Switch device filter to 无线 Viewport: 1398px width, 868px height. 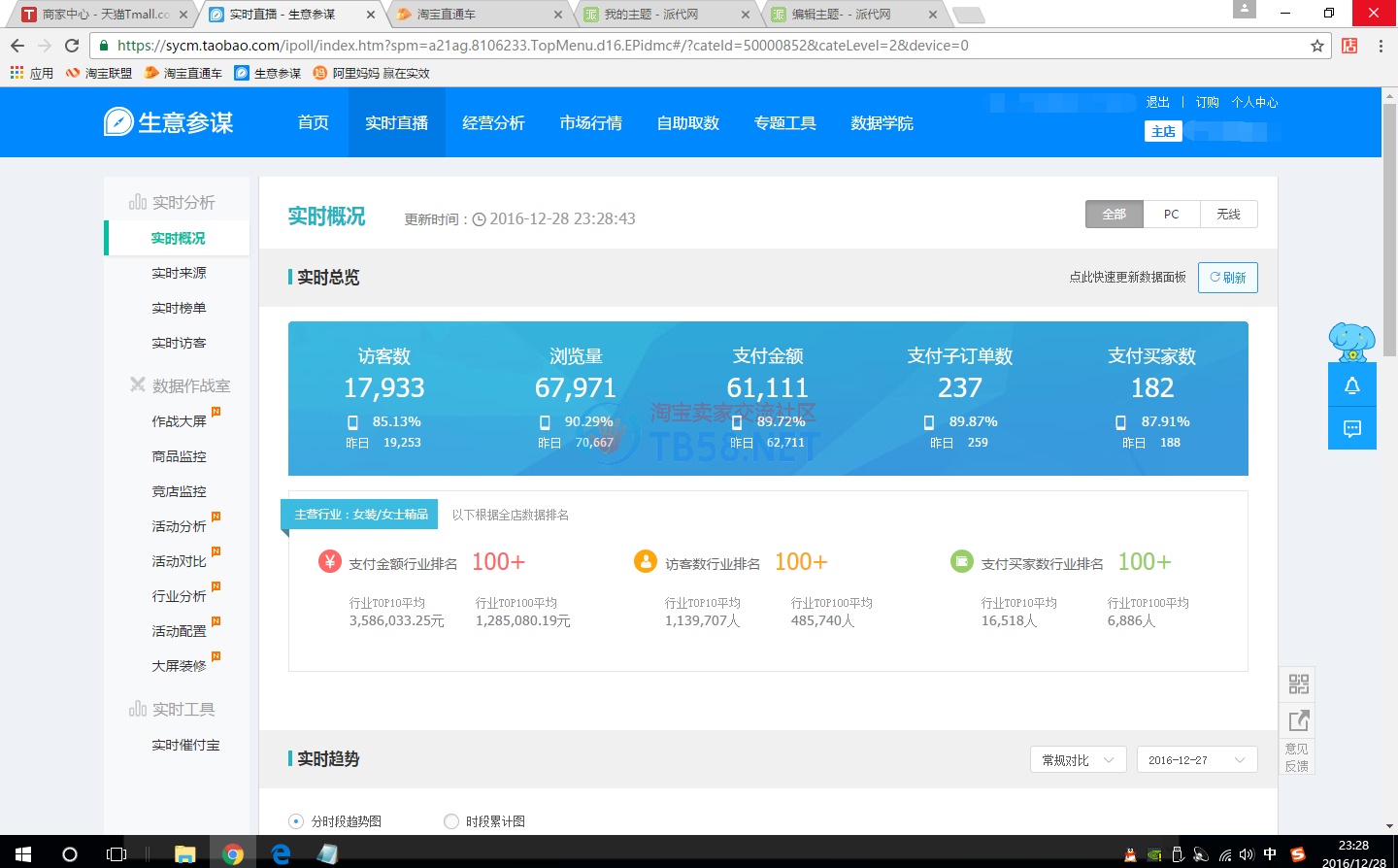point(1228,215)
